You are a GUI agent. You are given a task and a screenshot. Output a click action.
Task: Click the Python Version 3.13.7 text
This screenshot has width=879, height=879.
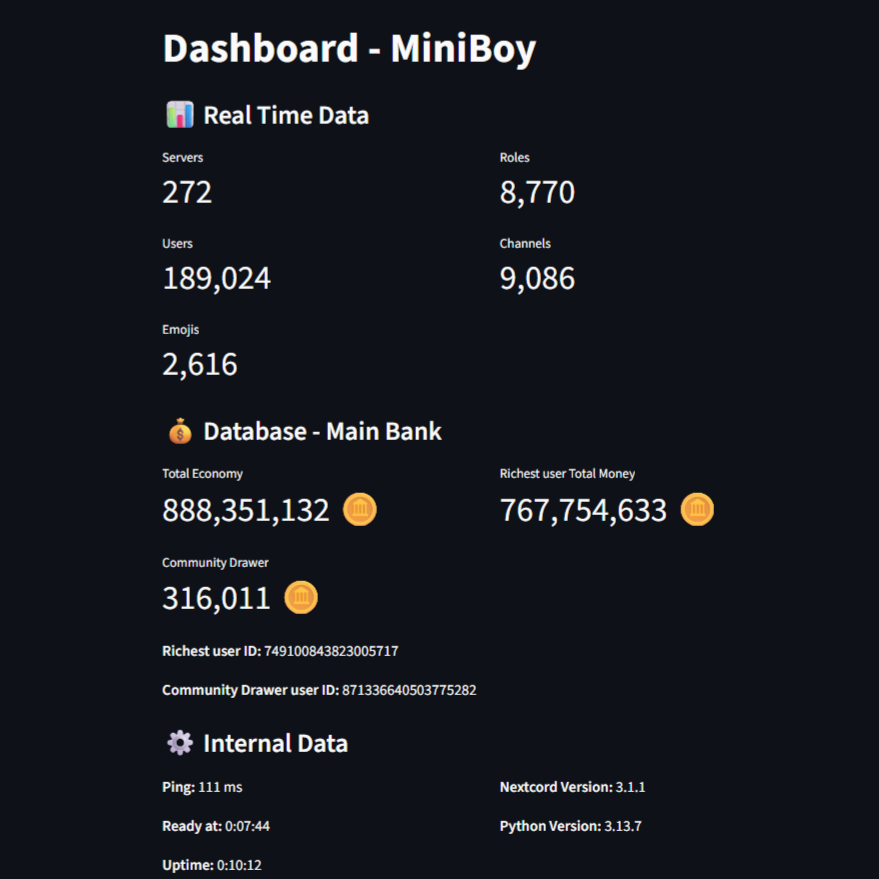(566, 826)
